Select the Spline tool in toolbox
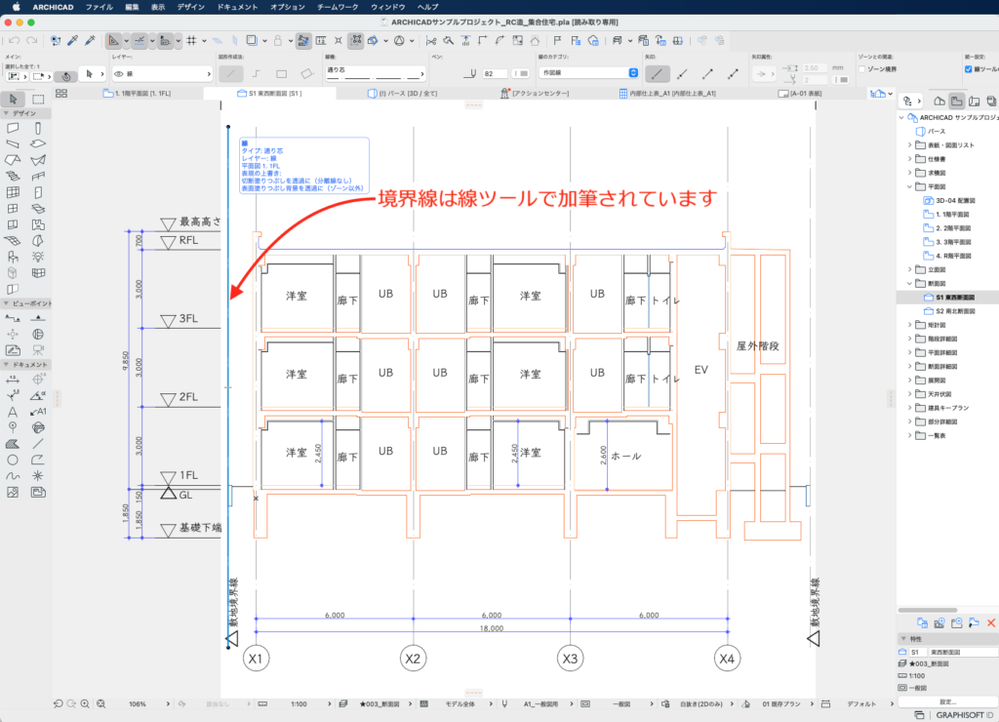999x722 pixels. click(x=13, y=475)
